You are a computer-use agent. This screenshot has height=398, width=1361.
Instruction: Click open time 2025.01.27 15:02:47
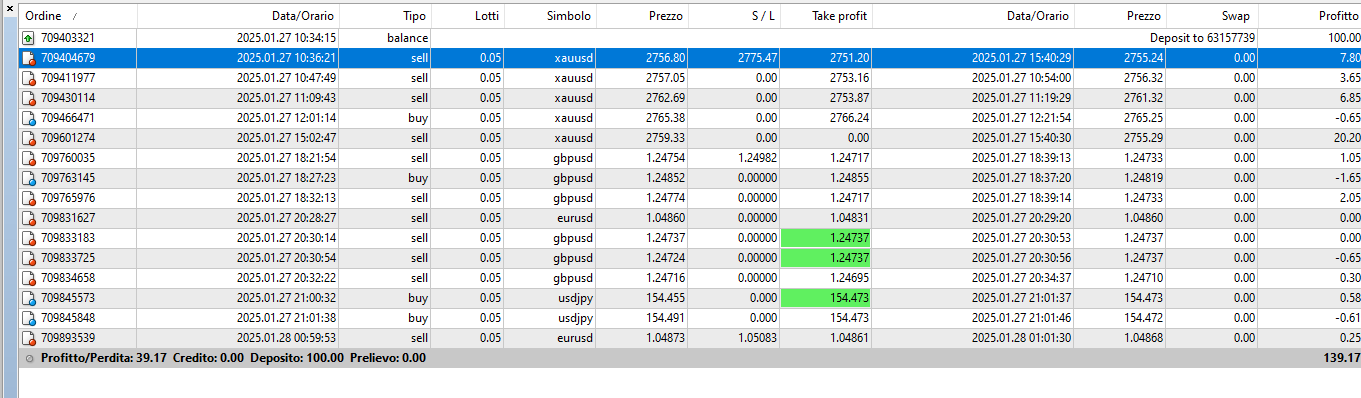[287, 138]
